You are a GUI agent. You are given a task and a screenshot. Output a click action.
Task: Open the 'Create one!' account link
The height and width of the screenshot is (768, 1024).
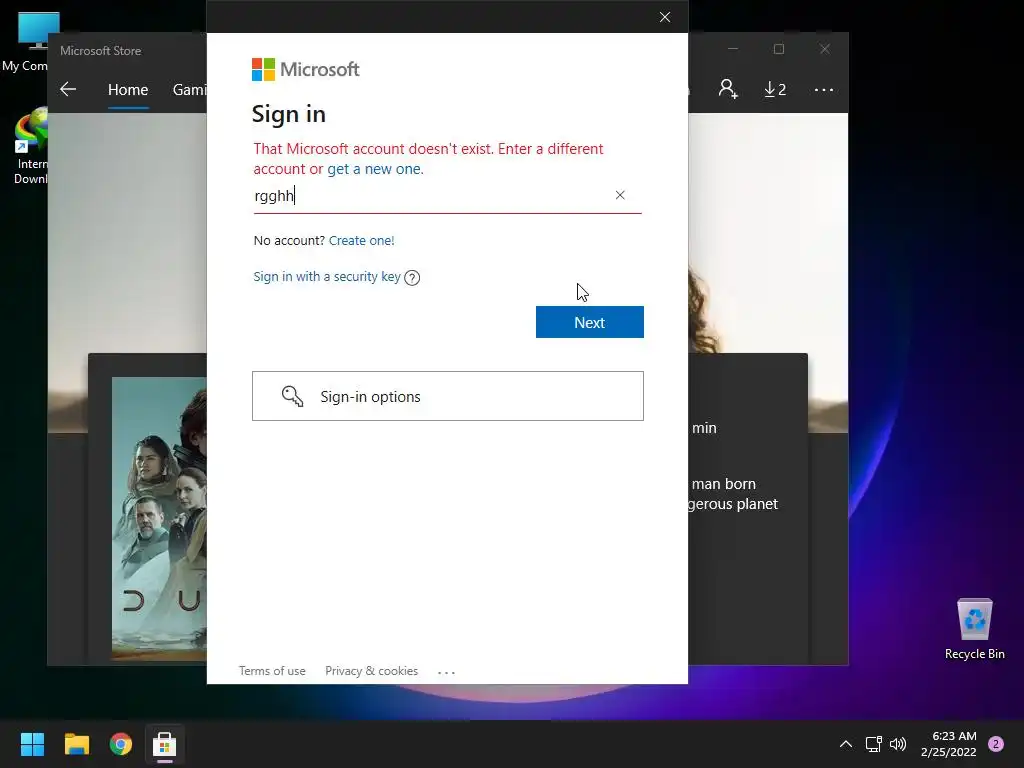361,240
